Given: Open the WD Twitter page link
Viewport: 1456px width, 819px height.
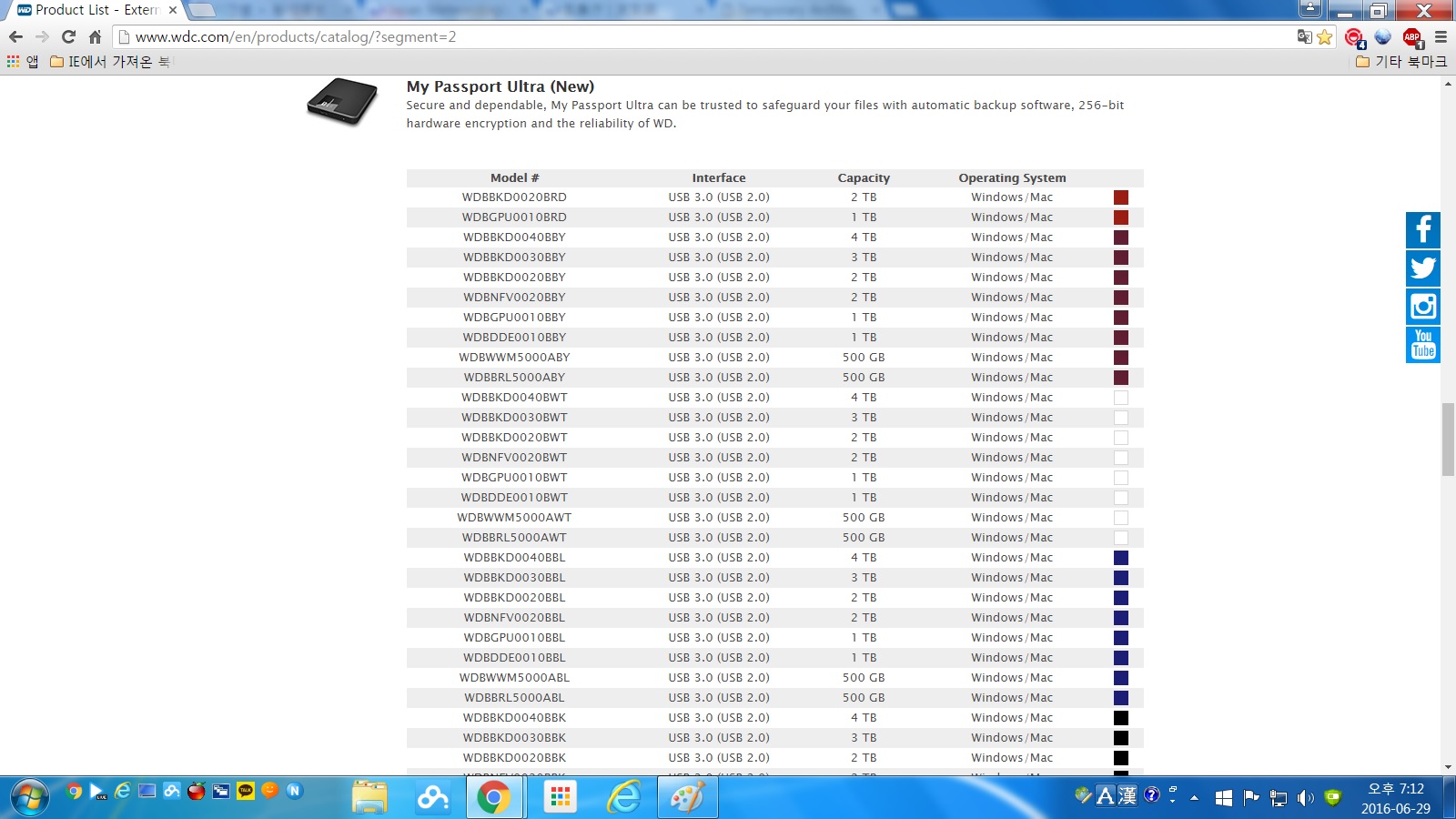Looking at the screenshot, I should coord(1423,268).
